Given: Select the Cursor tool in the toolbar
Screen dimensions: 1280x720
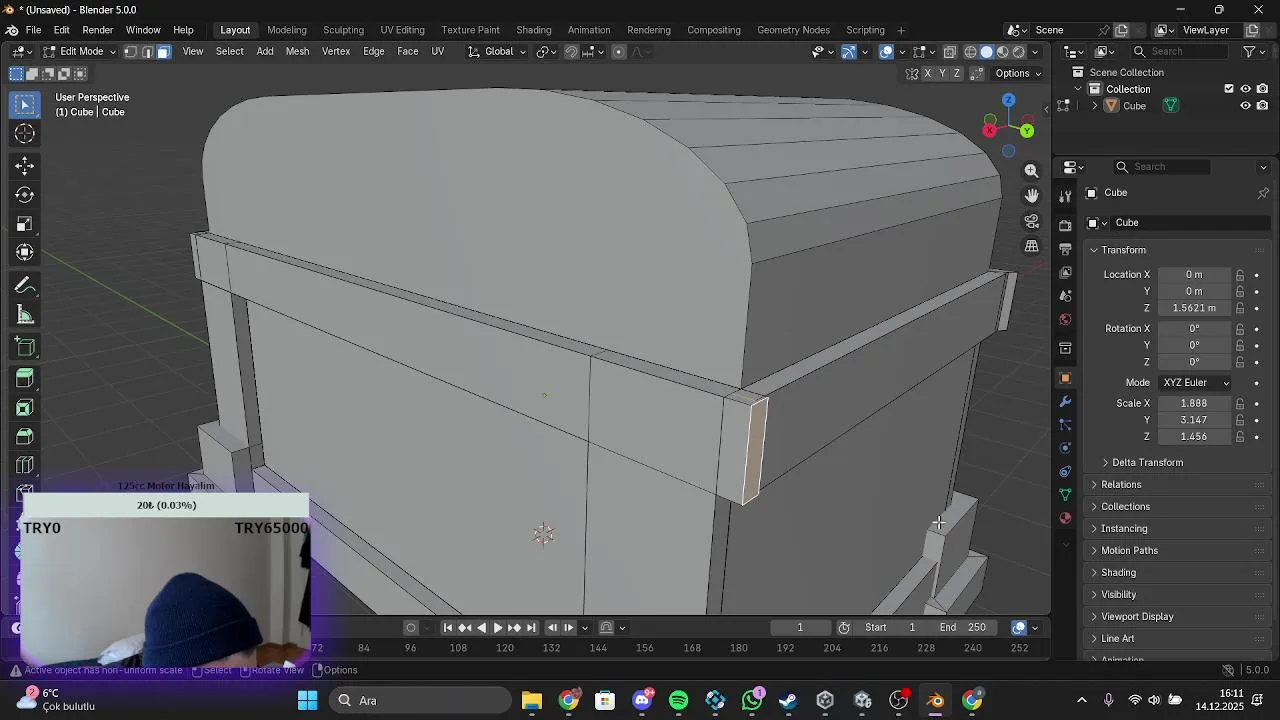Looking at the screenshot, I should pyautogui.click(x=25, y=134).
